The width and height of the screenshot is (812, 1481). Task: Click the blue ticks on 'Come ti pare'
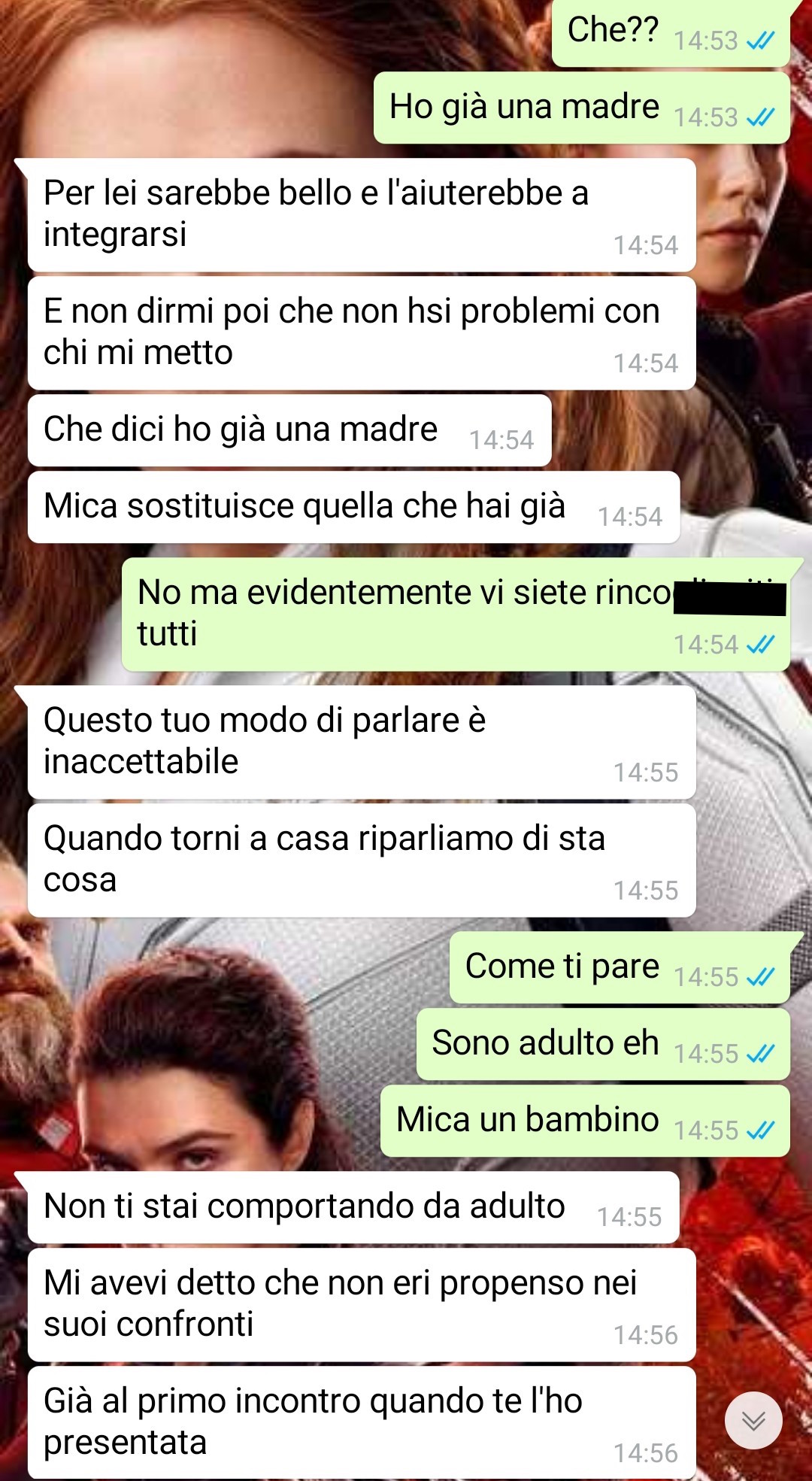click(x=760, y=977)
